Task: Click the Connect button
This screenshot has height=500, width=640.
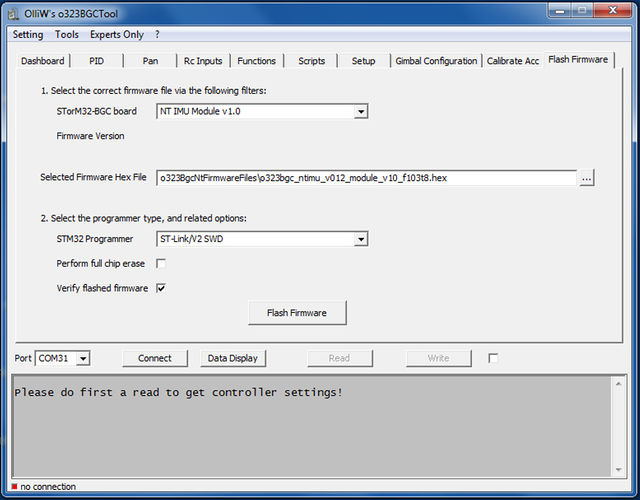Action: [x=155, y=358]
